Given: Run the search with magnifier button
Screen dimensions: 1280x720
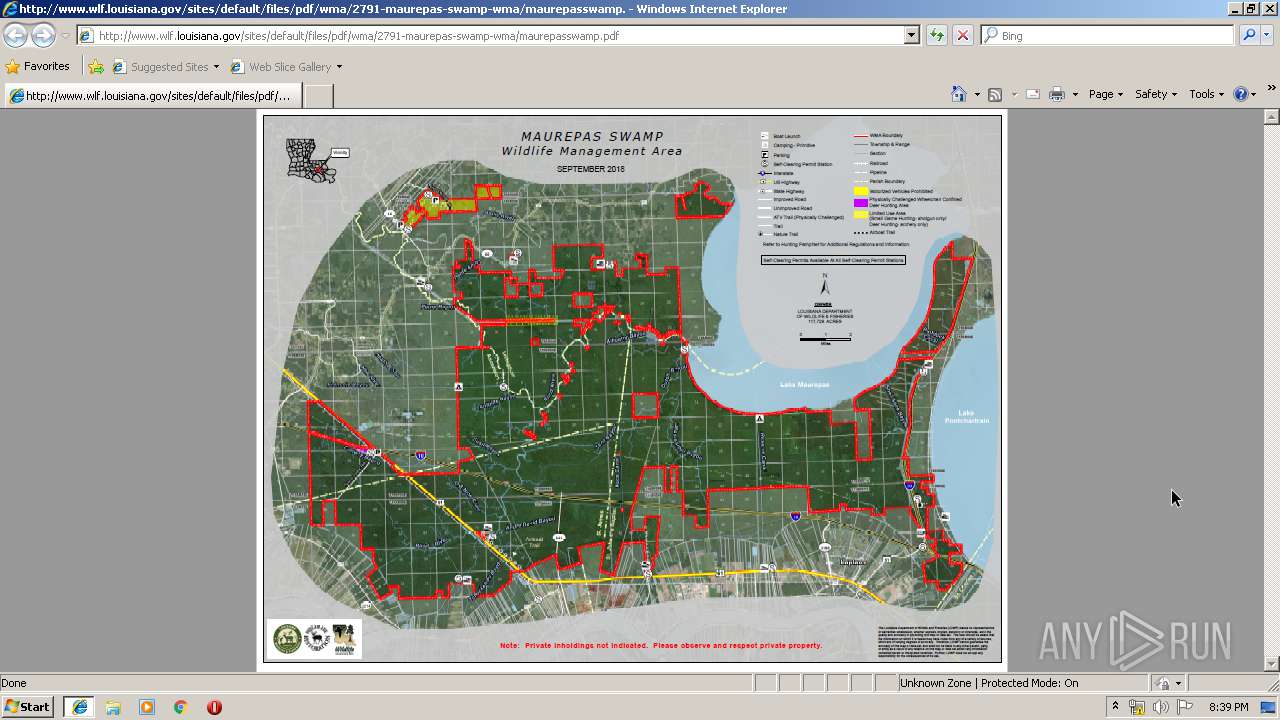Looking at the screenshot, I should pos(1248,36).
